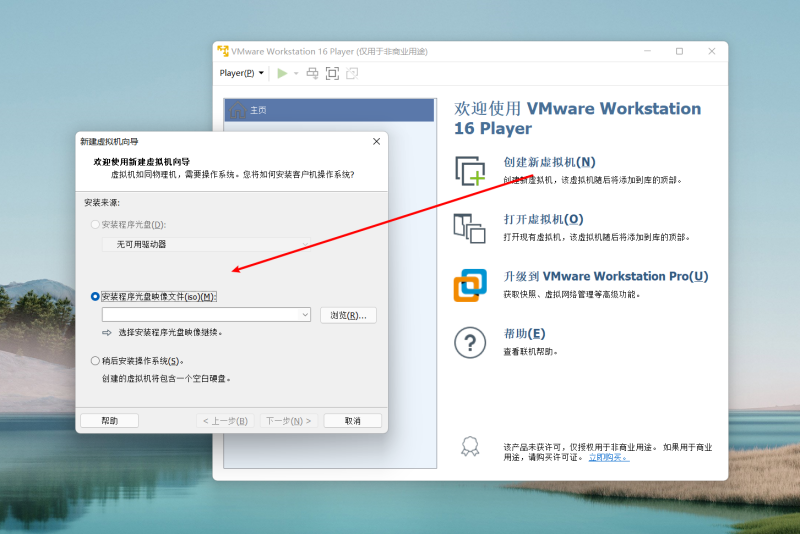Click the 取消 cancel button
Viewport: 800px width, 534px height.
click(x=353, y=421)
